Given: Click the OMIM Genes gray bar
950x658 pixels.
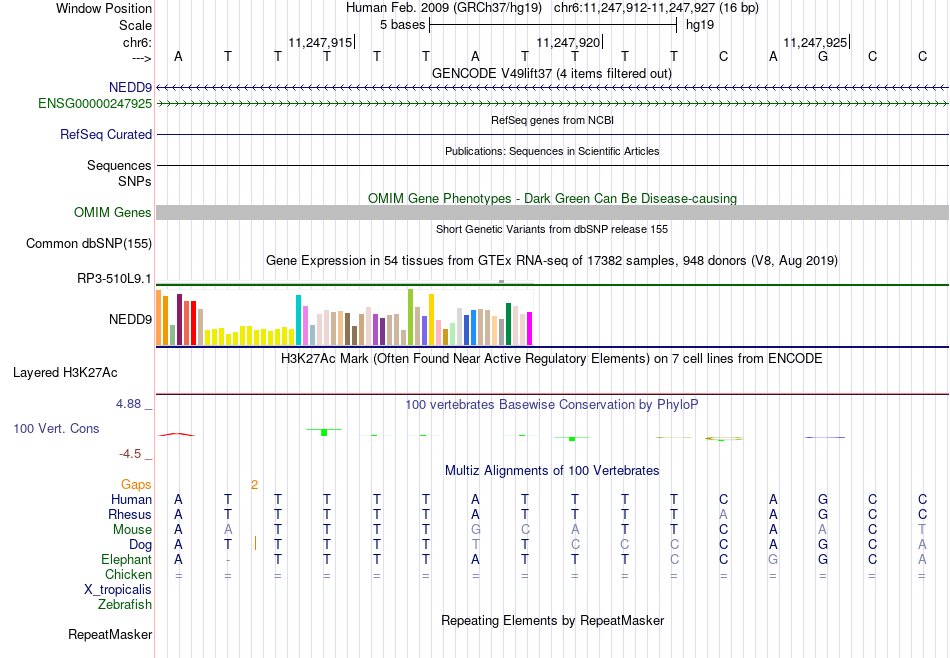Looking at the screenshot, I should pyautogui.click(x=553, y=212).
